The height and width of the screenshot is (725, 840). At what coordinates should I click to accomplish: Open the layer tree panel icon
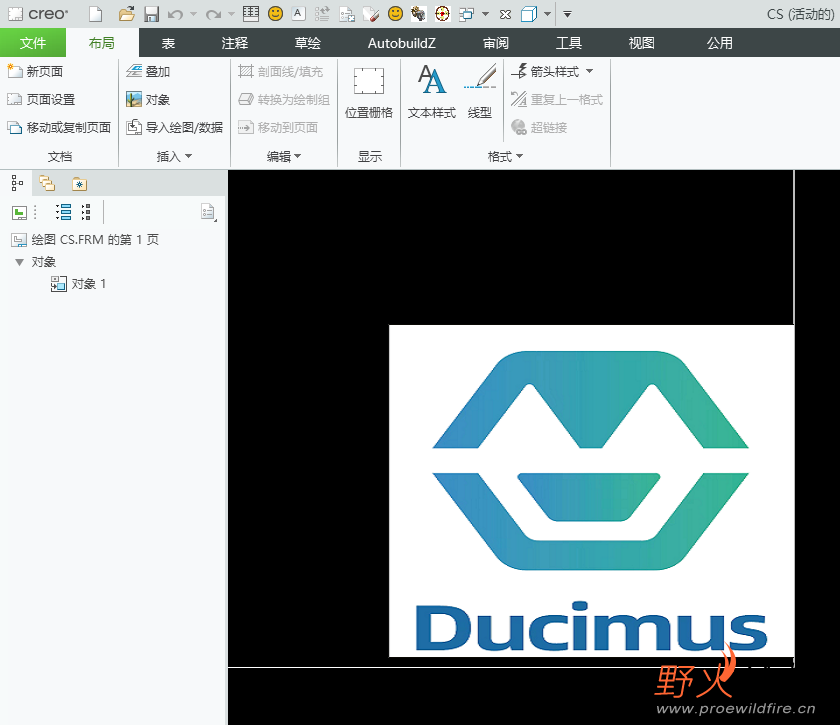click(47, 183)
